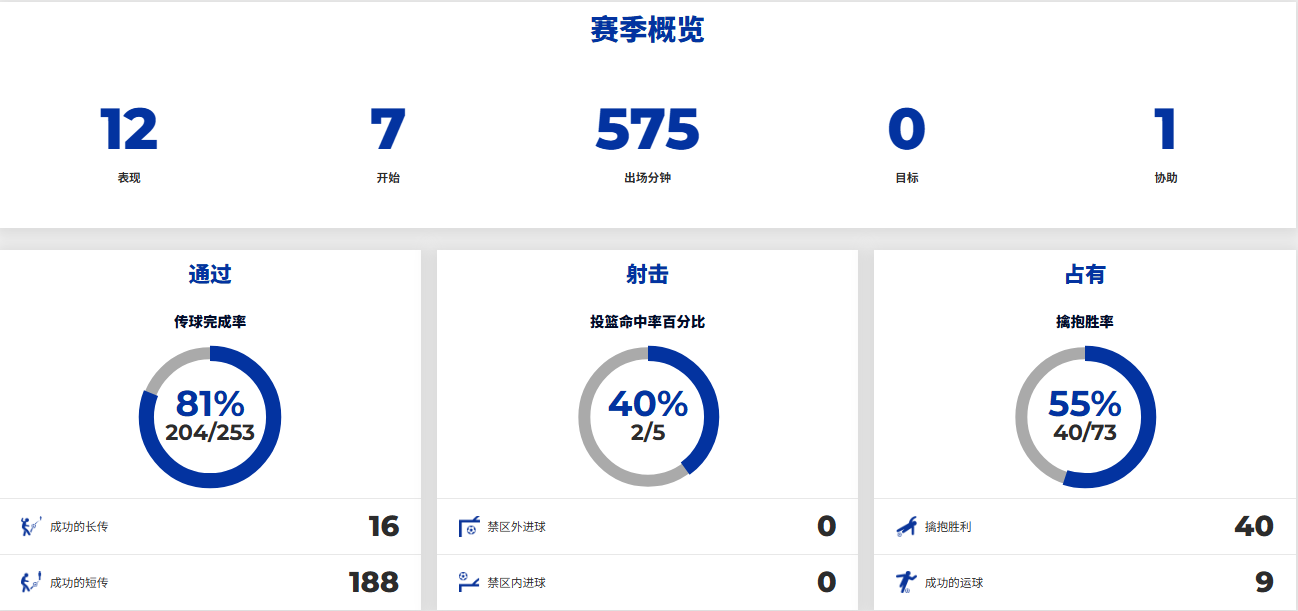The width and height of the screenshot is (1298, 611).
Task: Select the 通过 section heading
Action: click(x=210, y=274)
